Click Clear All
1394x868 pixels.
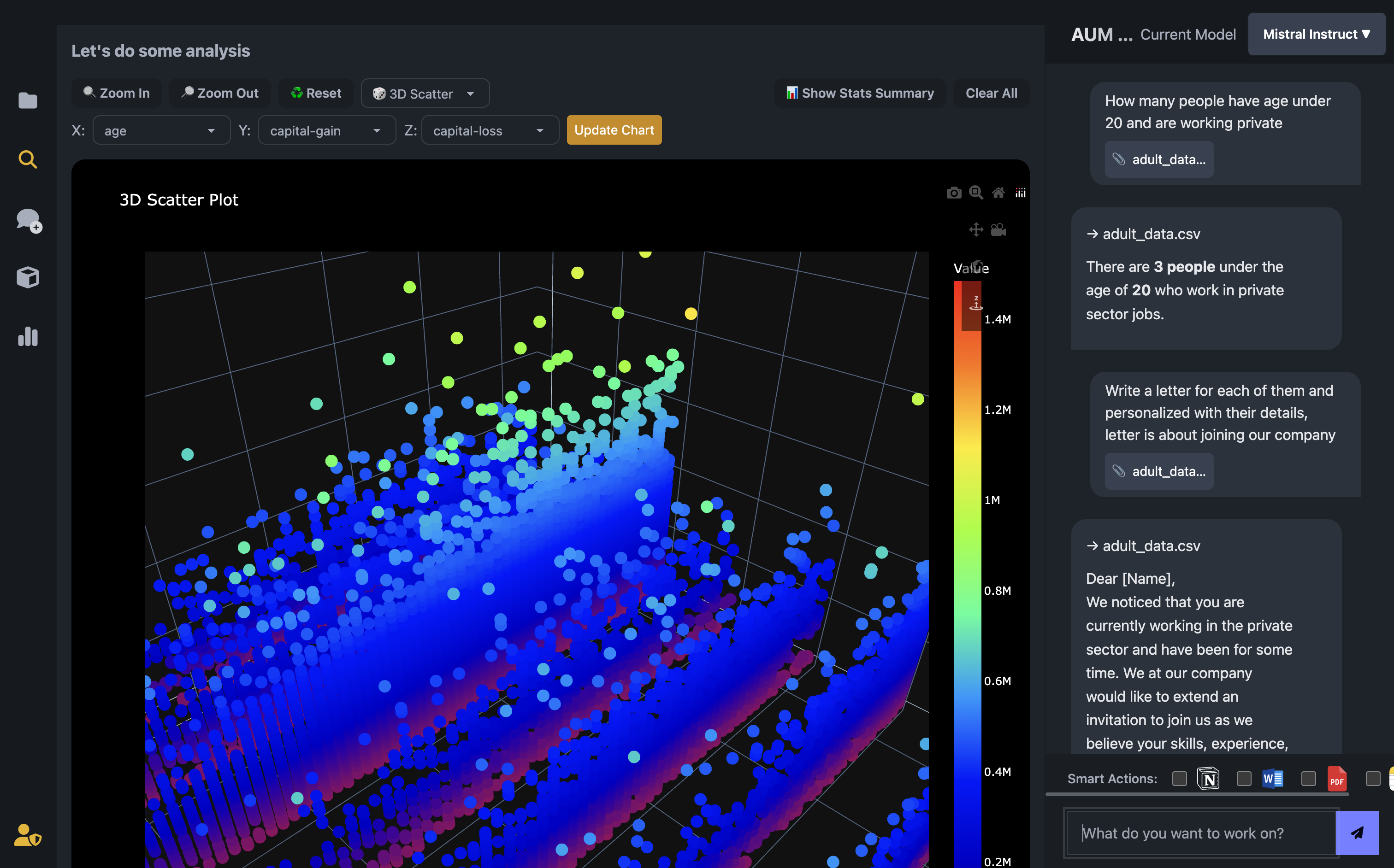[992, 93]
